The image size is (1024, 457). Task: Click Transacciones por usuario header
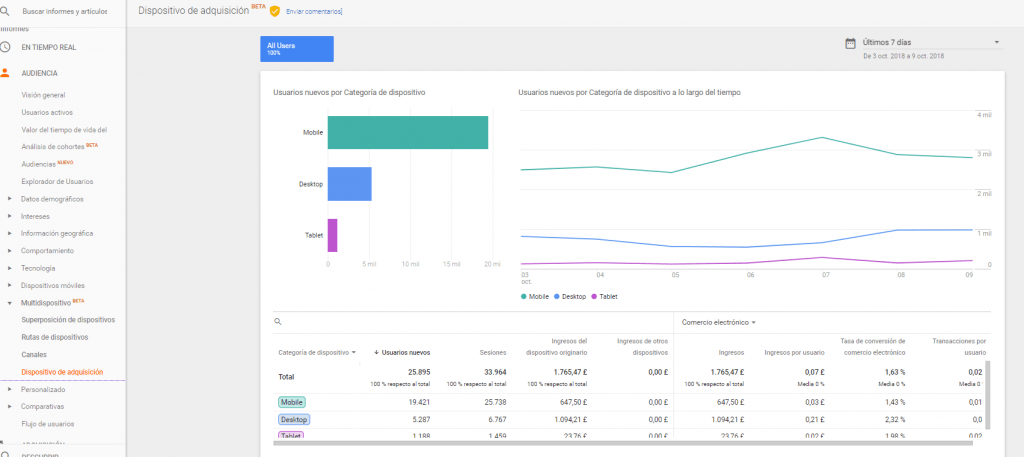tap(959, 347)
